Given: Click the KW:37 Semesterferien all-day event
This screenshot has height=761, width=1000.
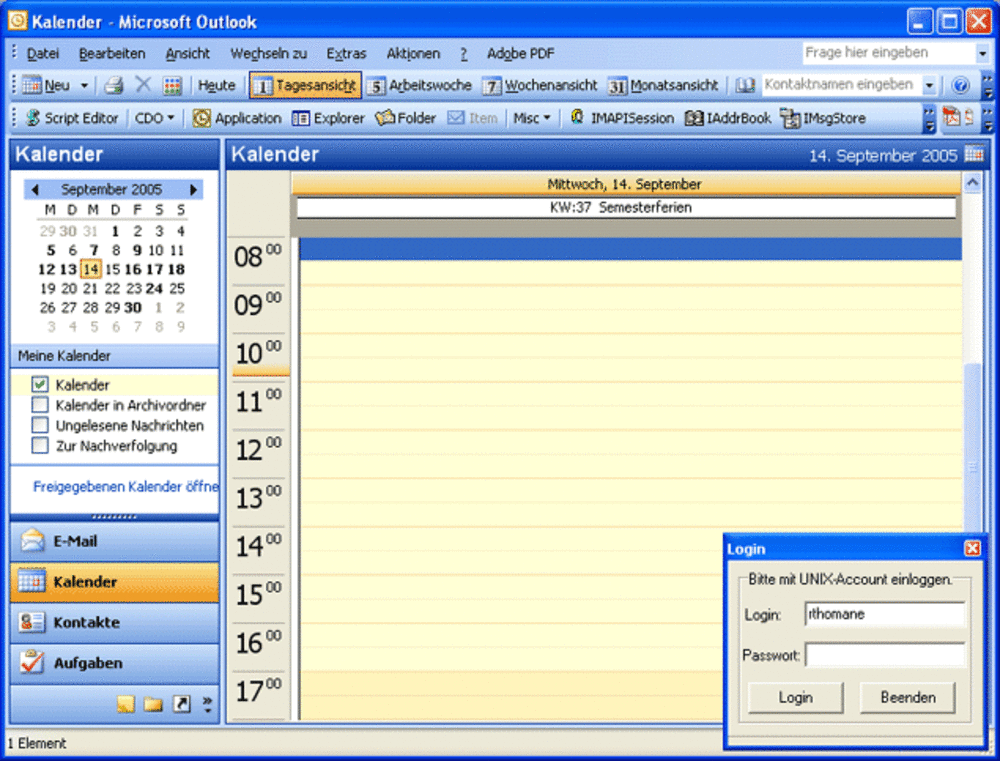Looking at the screenshot, I should (626, 207).
